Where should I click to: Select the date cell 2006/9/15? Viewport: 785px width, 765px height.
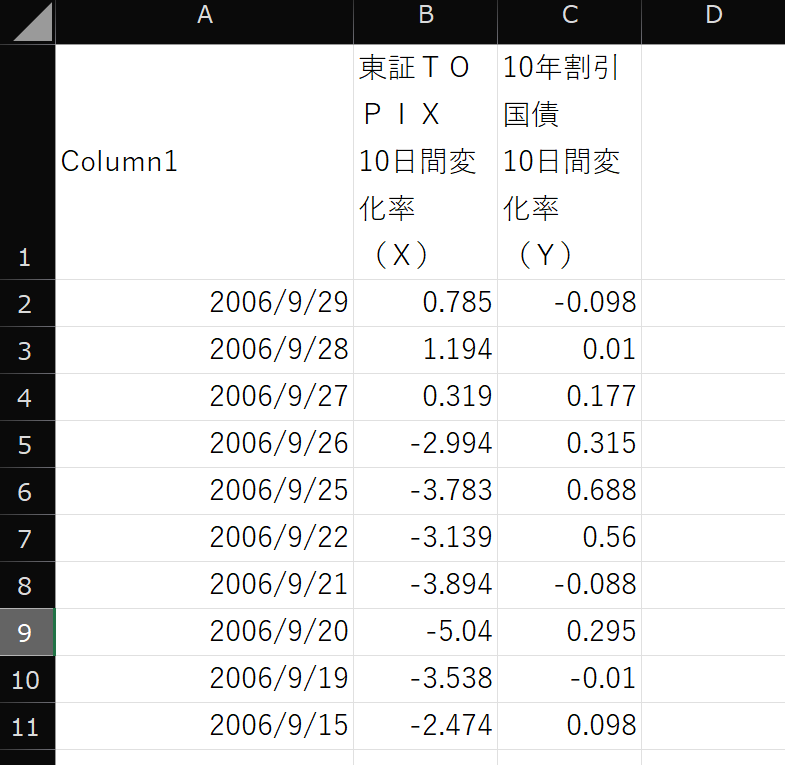coord(205,726)
